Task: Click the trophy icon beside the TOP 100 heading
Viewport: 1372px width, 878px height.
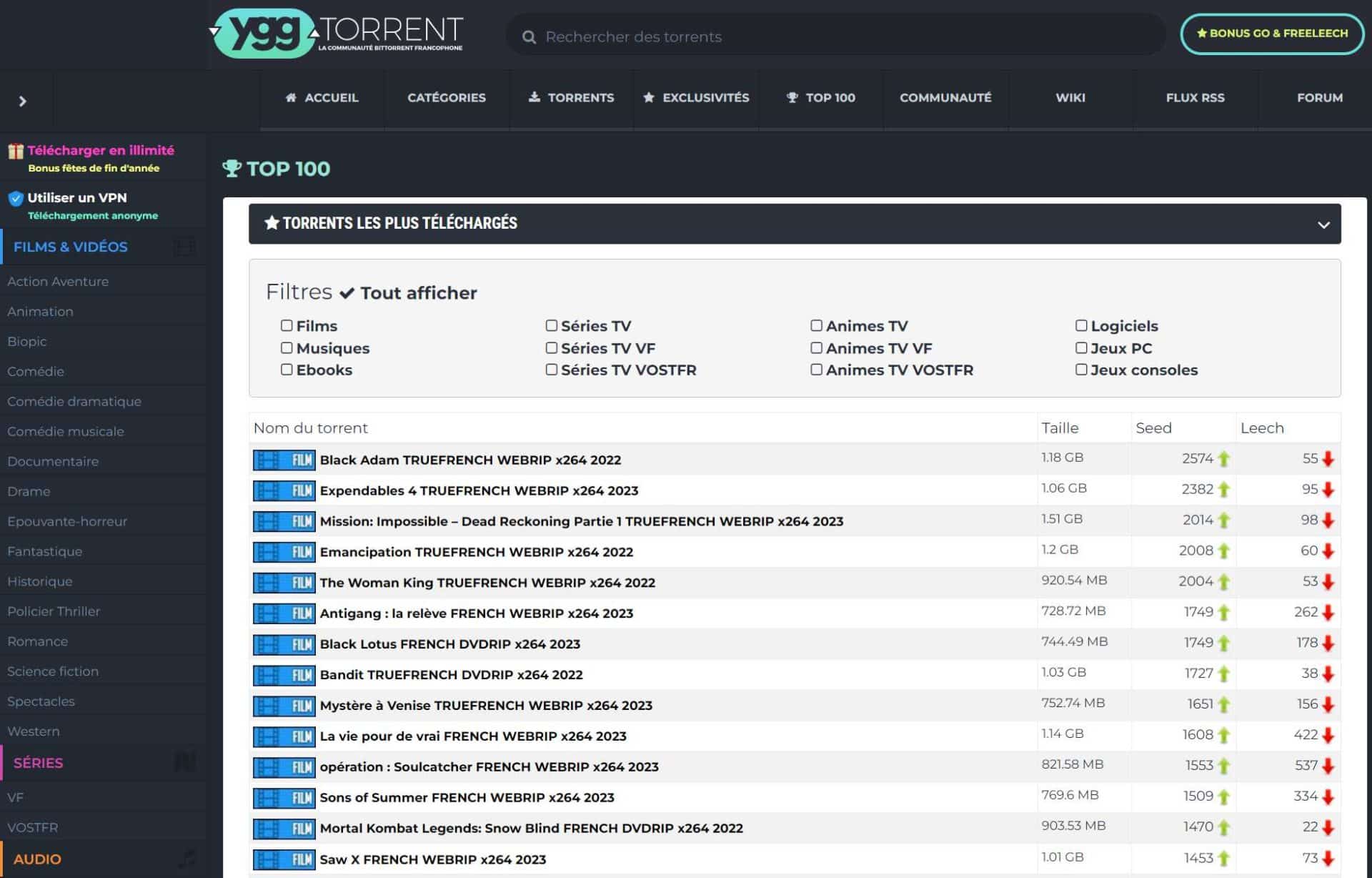Action: point(232,168)
